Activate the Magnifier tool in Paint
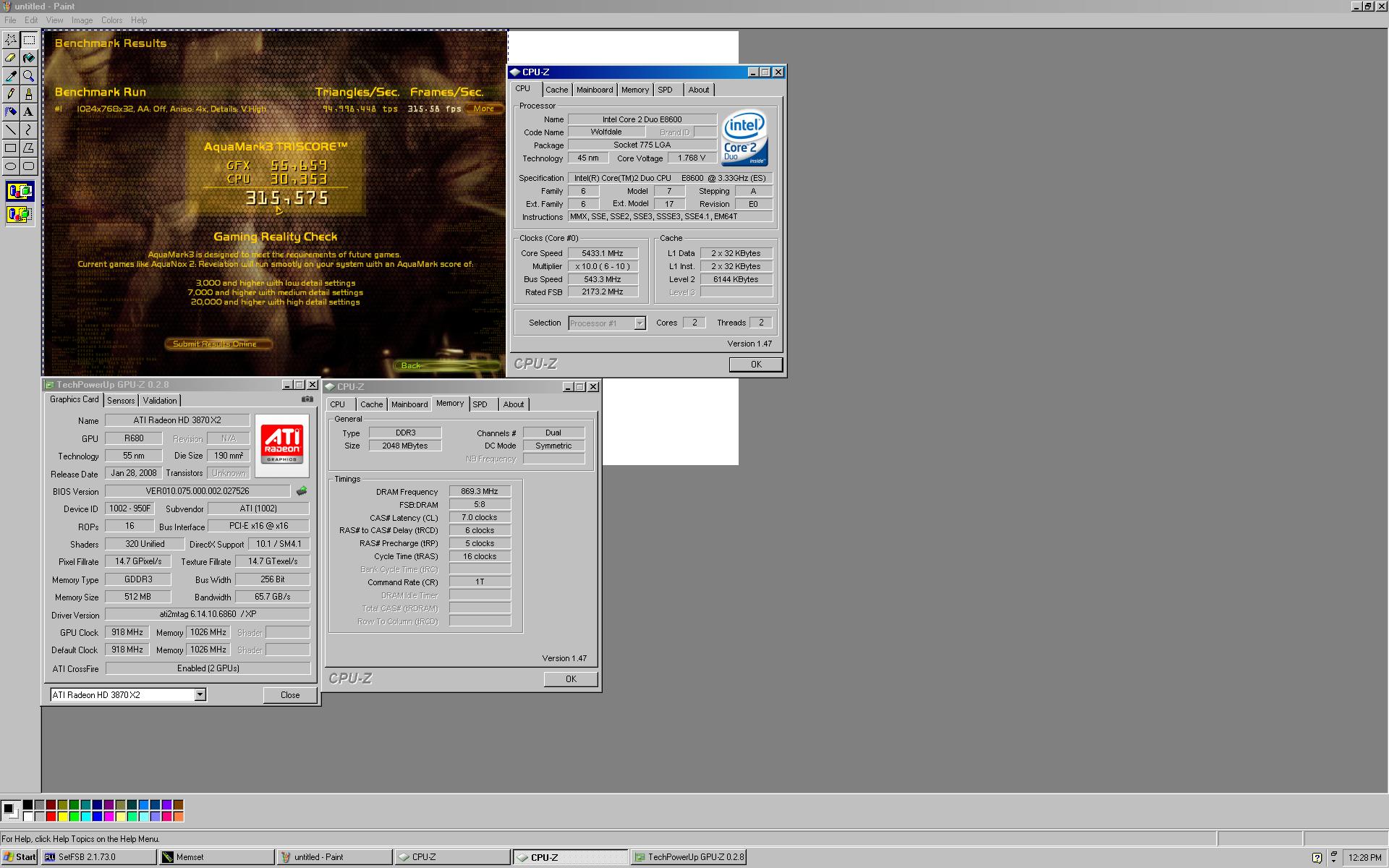 click(x=29, y=76)
